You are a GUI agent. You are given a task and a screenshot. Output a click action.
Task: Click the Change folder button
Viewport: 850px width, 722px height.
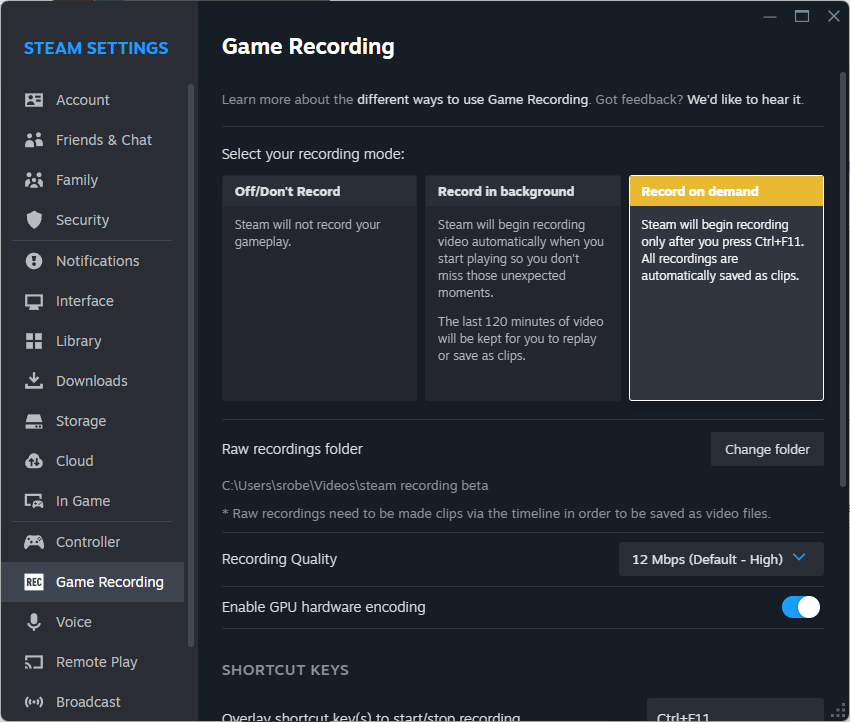(767, 449)
